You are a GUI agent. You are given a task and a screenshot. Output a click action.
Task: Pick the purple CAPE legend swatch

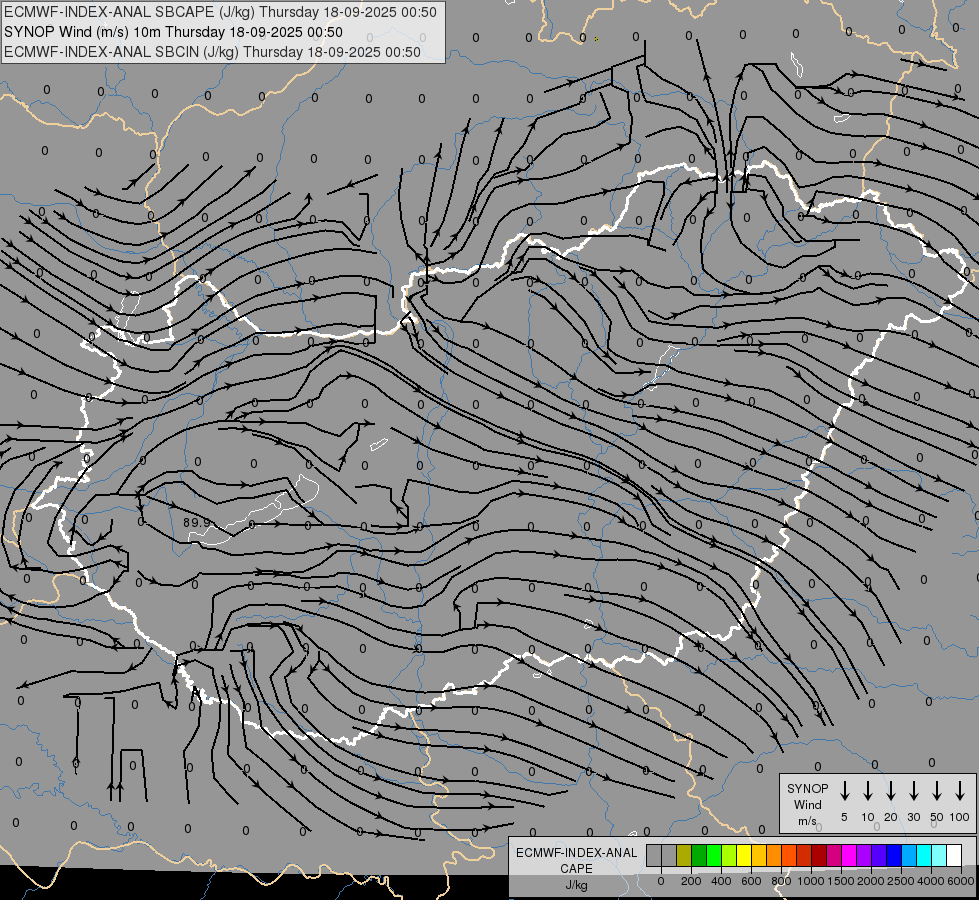[x=864, y=855]
